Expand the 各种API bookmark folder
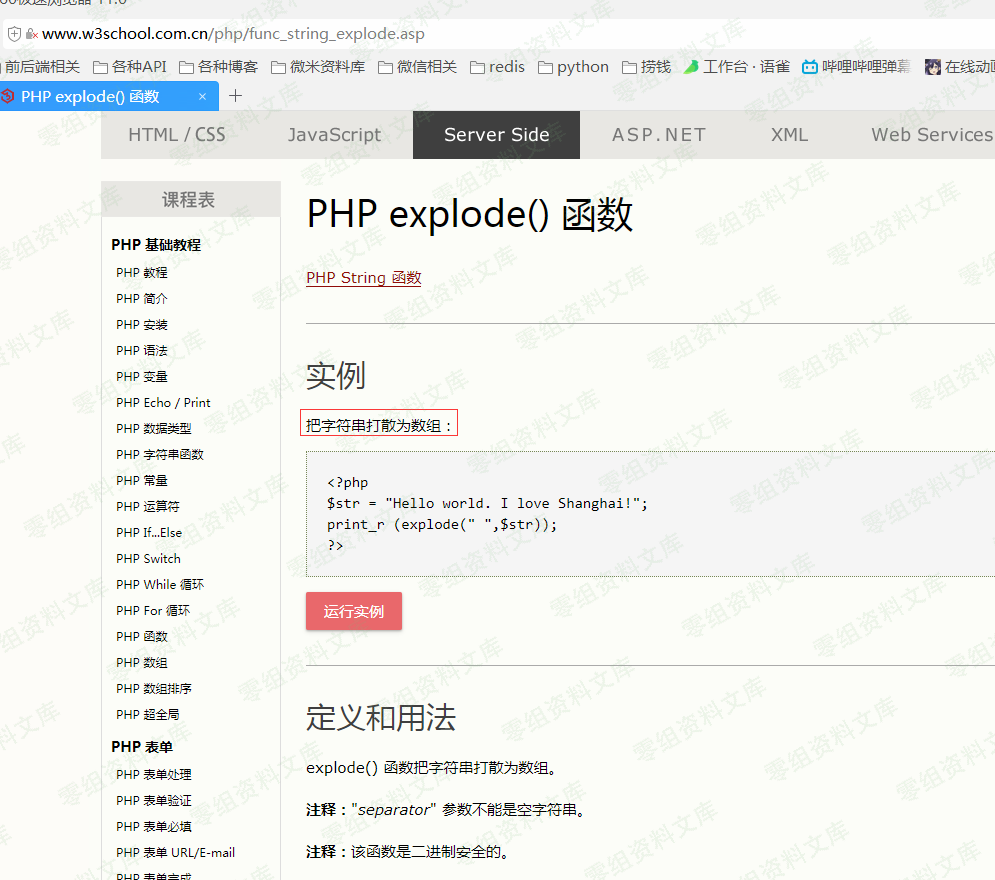This screenshot has height=880, width=995. (x=130, y=67)
